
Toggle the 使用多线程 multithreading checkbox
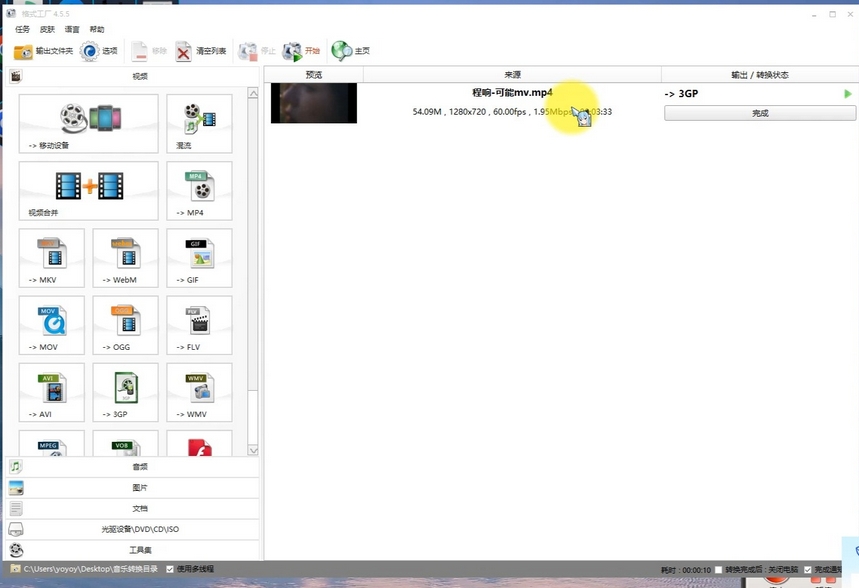point(170,569)
